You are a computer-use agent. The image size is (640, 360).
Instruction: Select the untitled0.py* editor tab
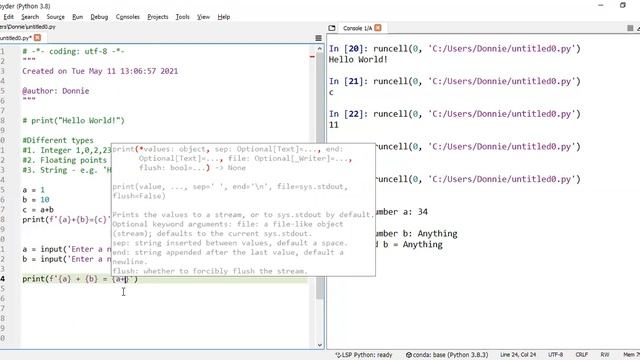[16, 38]
